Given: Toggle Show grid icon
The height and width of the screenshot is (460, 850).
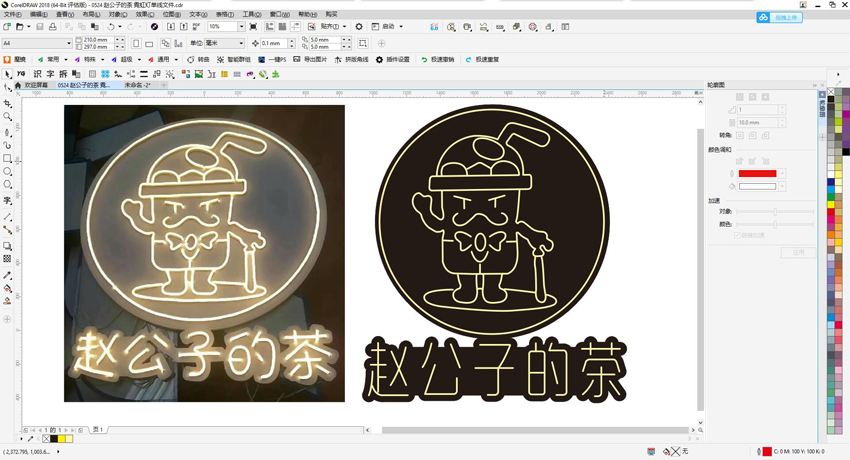Looking at the screenshot, I should pos(282,27).
